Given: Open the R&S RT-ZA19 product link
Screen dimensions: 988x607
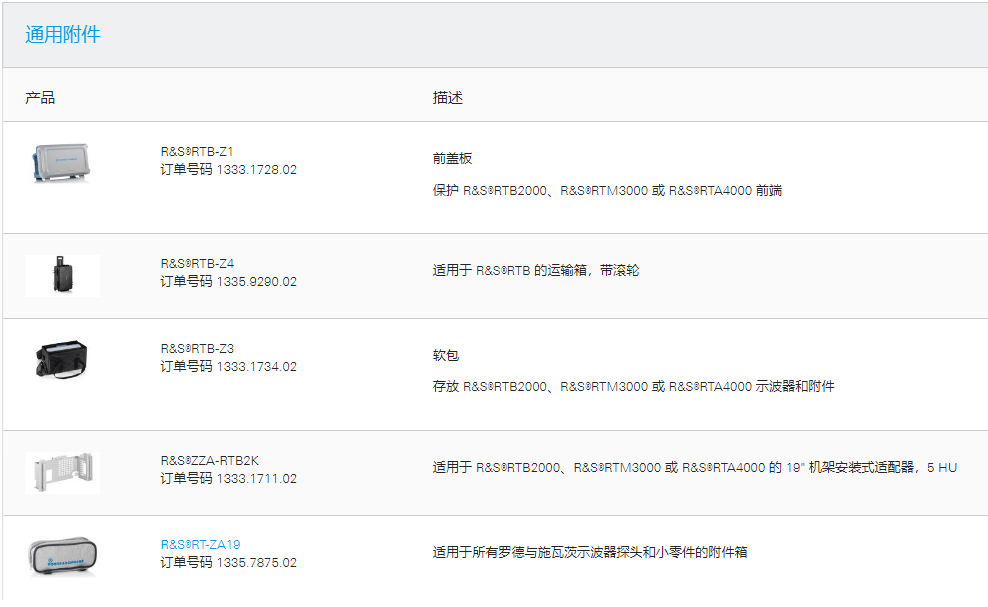Looking at the screenshot, I should pos(200,545).
